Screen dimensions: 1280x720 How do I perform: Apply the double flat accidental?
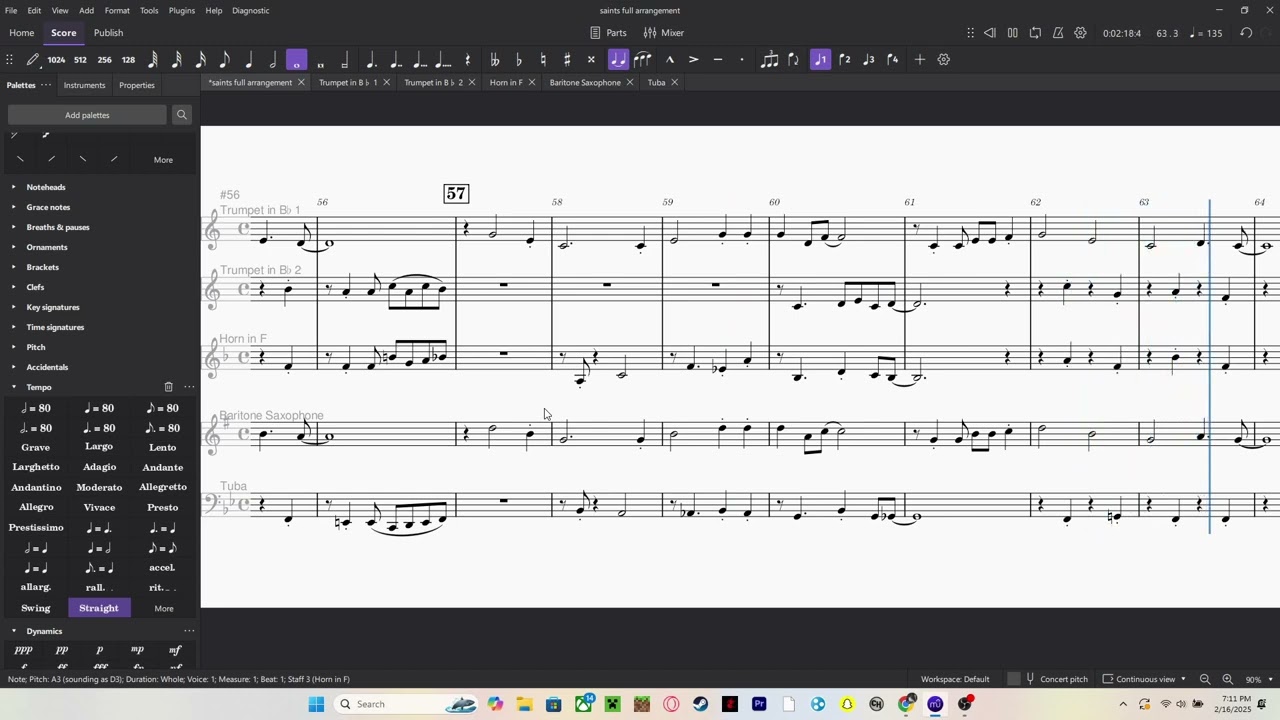495,60
